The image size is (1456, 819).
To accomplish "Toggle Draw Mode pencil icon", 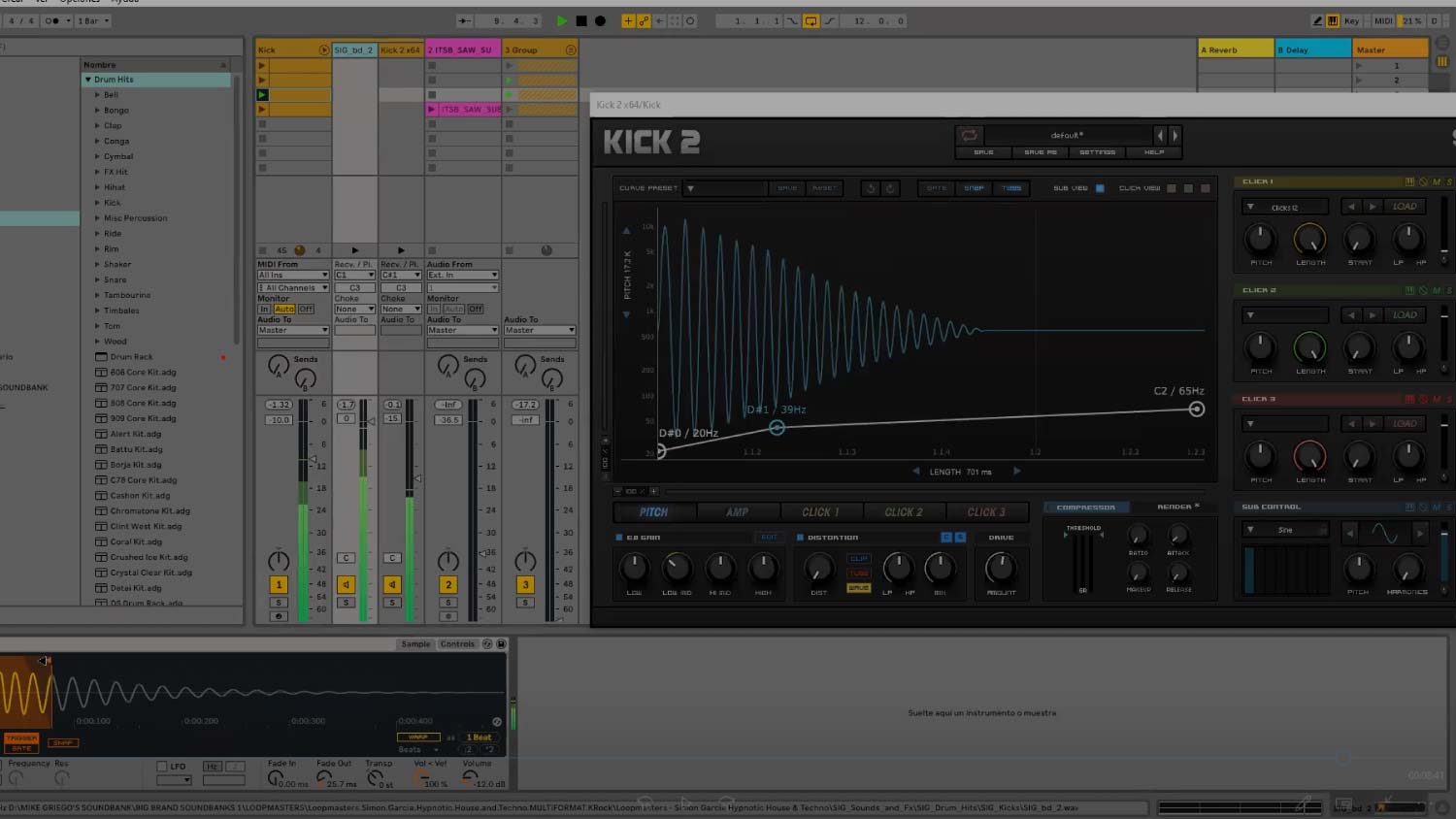I will [x=1317, y=20].
